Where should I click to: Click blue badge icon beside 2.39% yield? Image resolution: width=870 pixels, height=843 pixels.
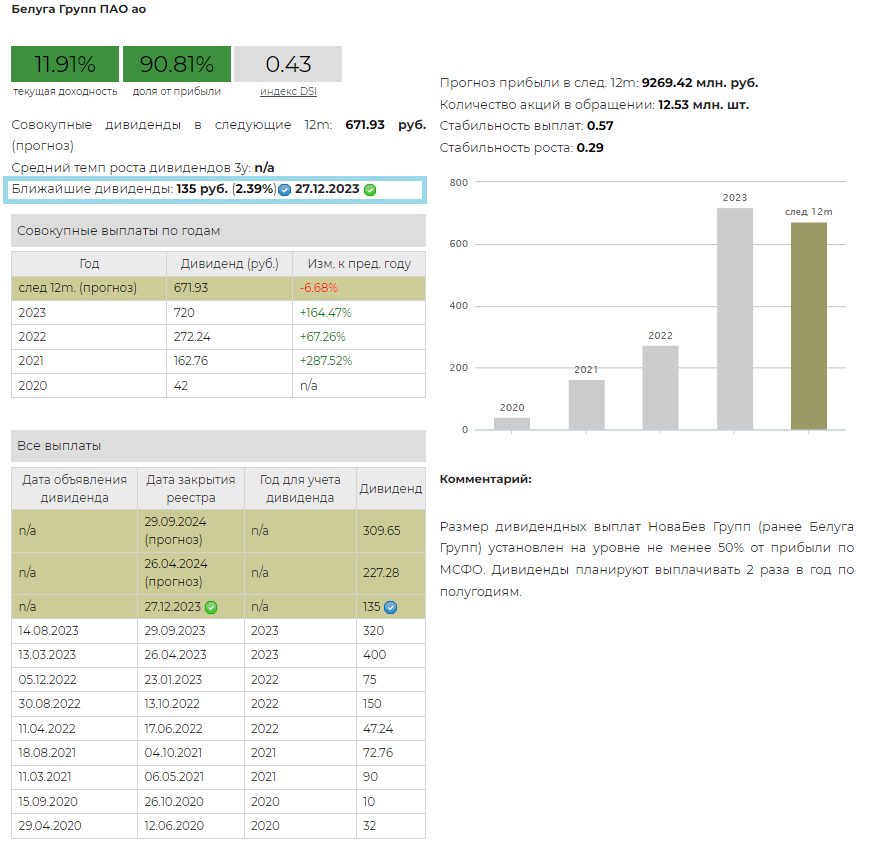pyautogui.click(x=285, y=190)
